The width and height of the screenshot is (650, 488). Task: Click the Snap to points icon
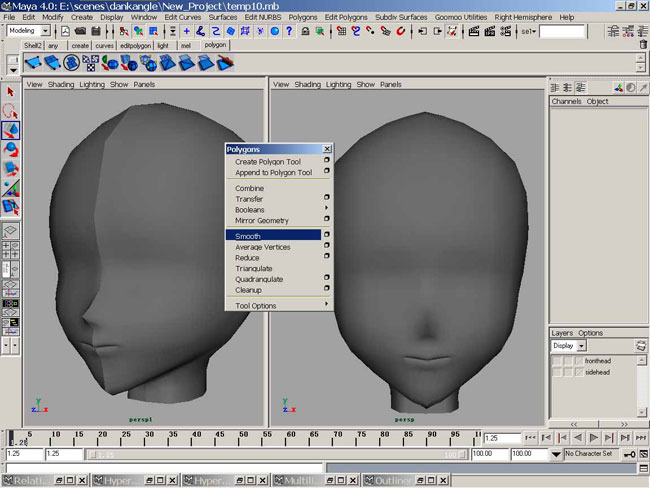point(371,31)
